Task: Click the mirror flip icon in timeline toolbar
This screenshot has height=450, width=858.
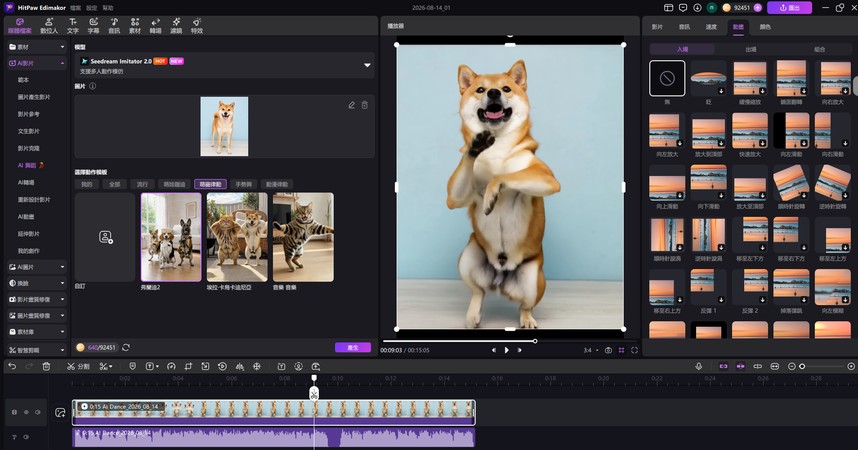Action: [239, 366]
